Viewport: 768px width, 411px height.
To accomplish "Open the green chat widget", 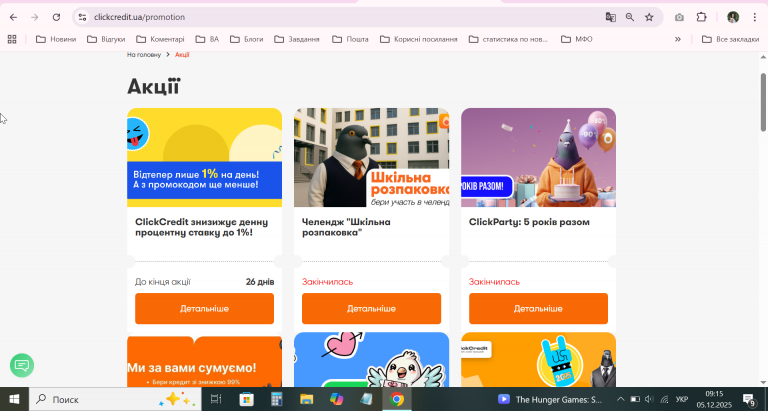I will [x=22, y=365].
